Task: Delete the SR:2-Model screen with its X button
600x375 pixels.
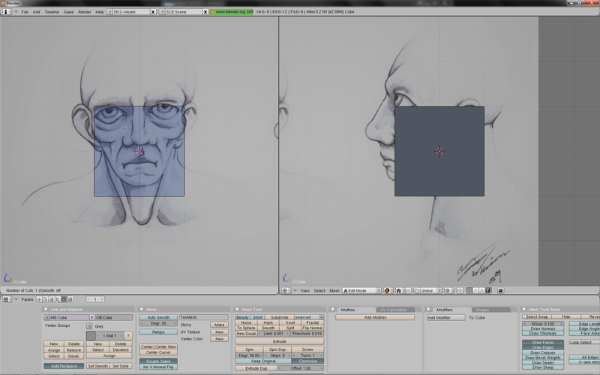Action: [153, 12]
